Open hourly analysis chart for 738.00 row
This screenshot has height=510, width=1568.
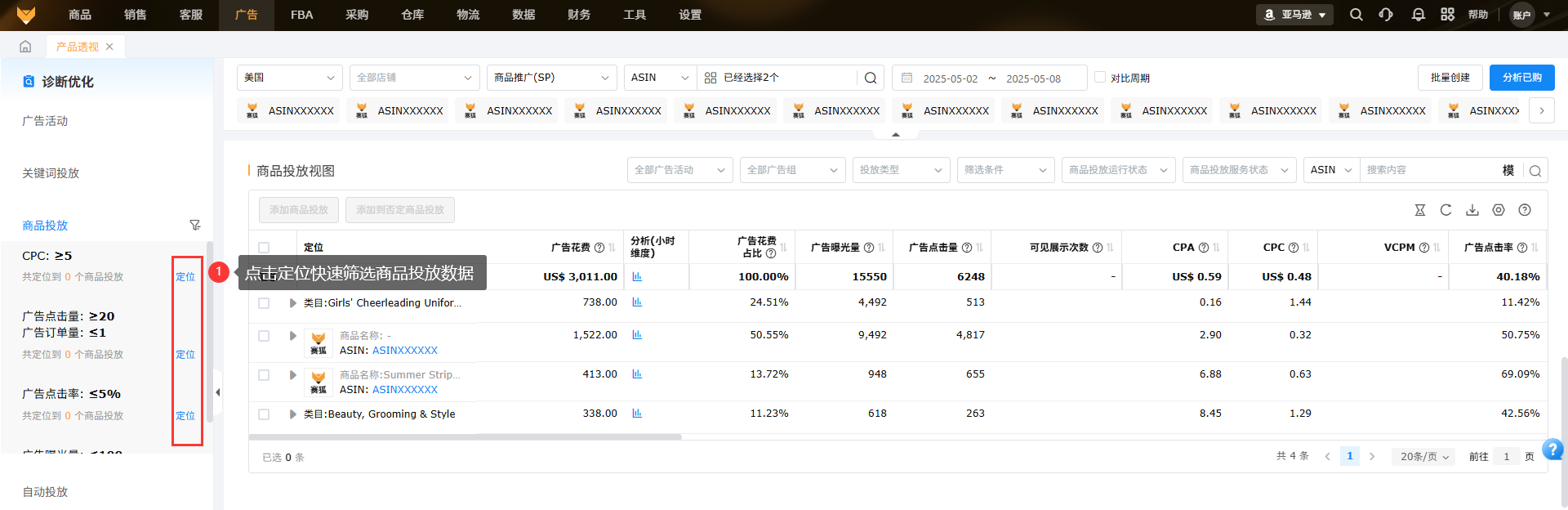tap(637, 302)
